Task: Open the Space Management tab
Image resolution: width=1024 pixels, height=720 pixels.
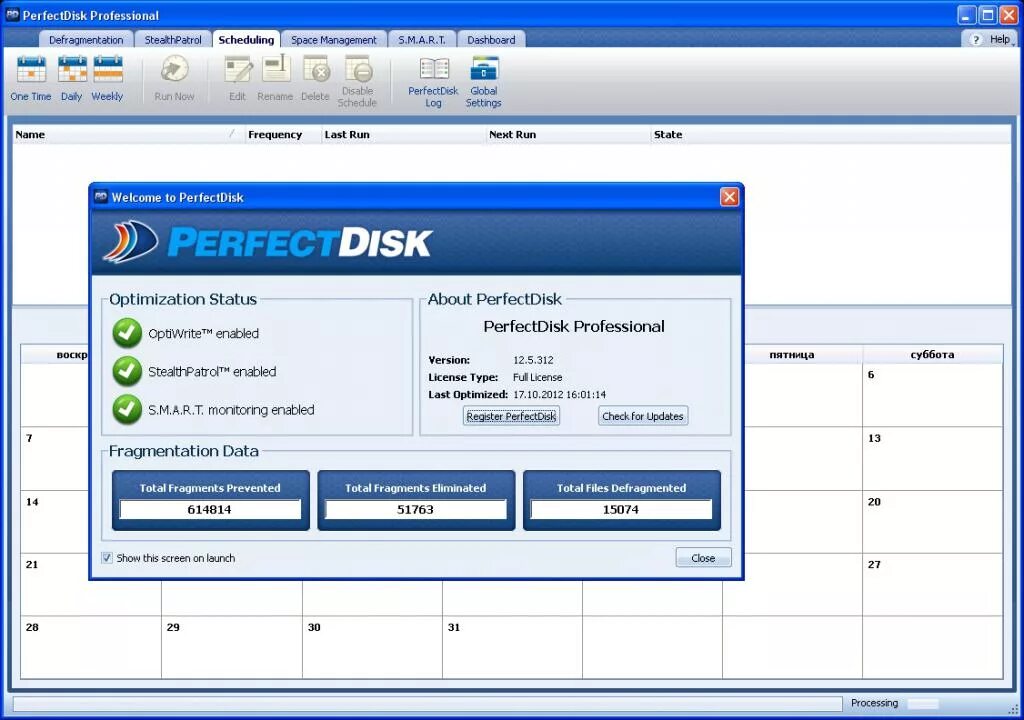Action: pos(334,40)
